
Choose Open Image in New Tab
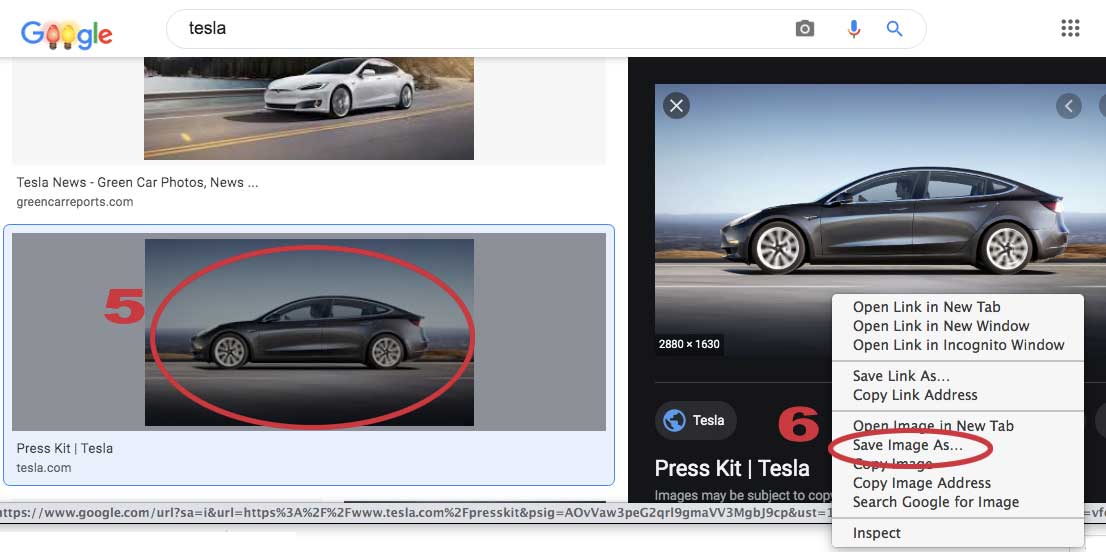pyautogui.click(x=933, y=426)
